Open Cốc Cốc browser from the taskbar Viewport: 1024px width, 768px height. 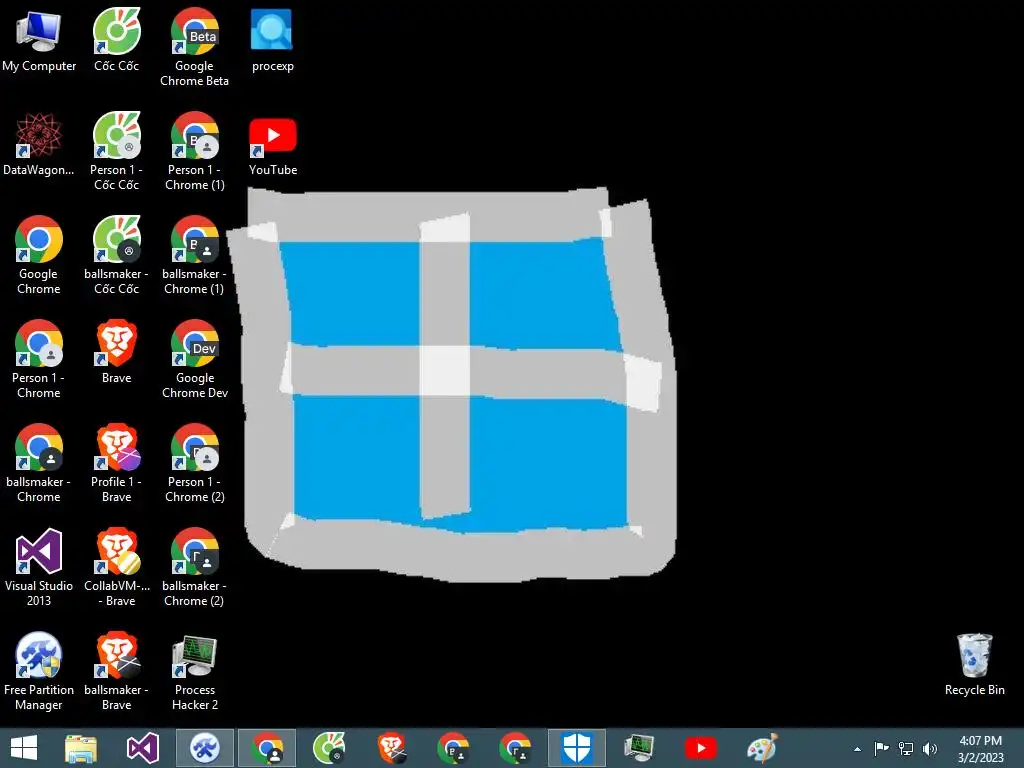coord(328,748)
